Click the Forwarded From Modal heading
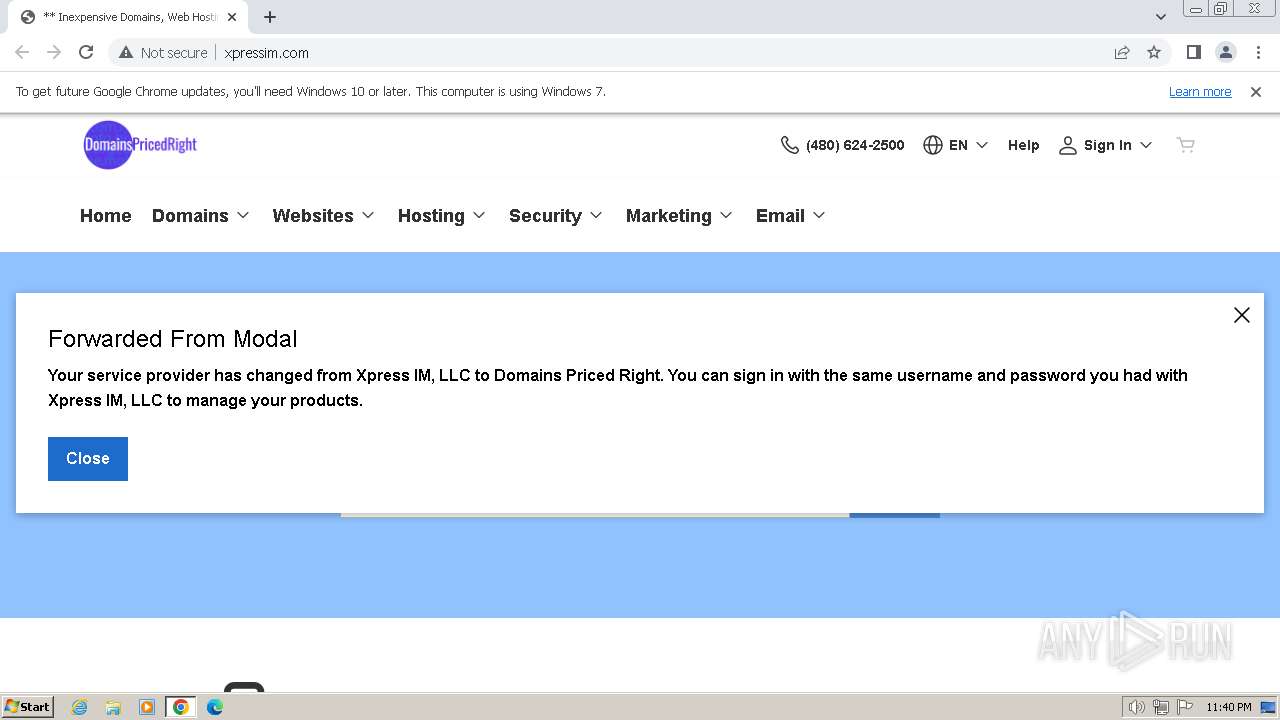This screenshot has width=1280, height=720. click(173, 339)
